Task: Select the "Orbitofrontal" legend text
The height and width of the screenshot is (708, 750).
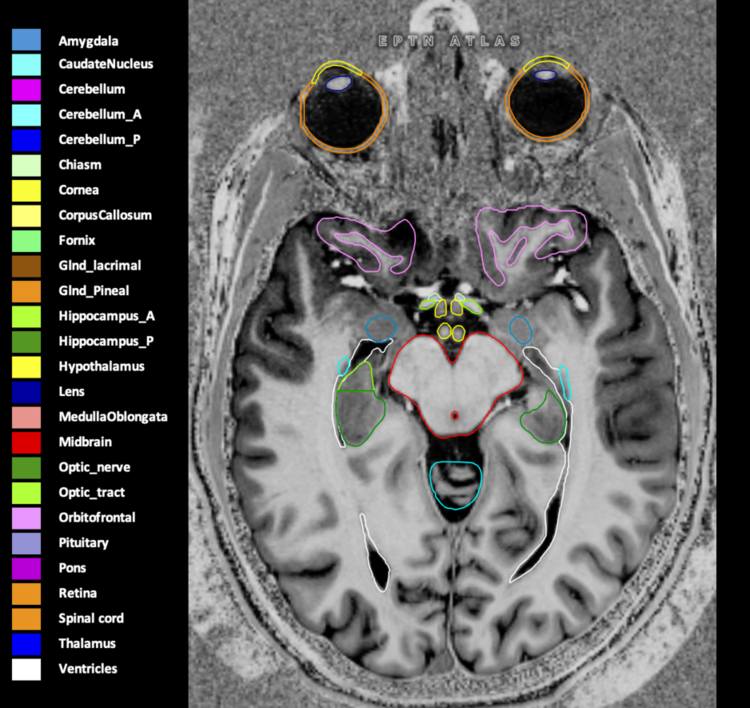Action: (97, 518)
